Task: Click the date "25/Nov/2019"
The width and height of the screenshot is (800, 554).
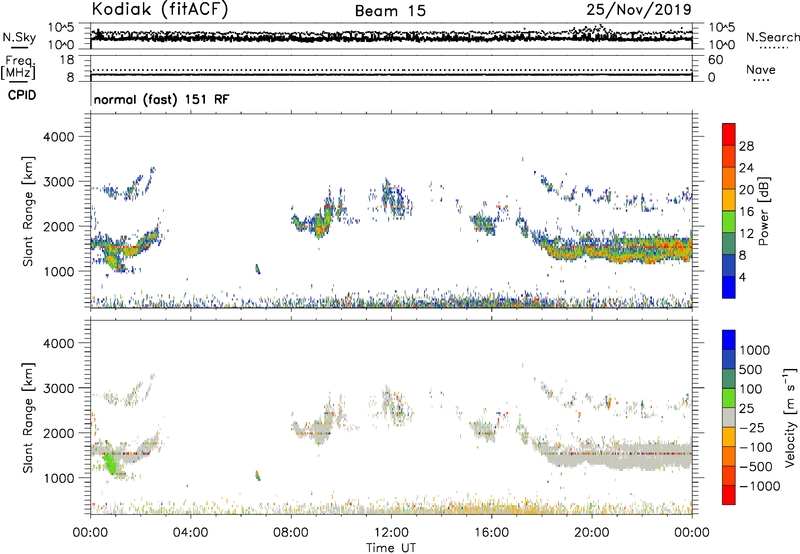Action: (x=639, y=10)
